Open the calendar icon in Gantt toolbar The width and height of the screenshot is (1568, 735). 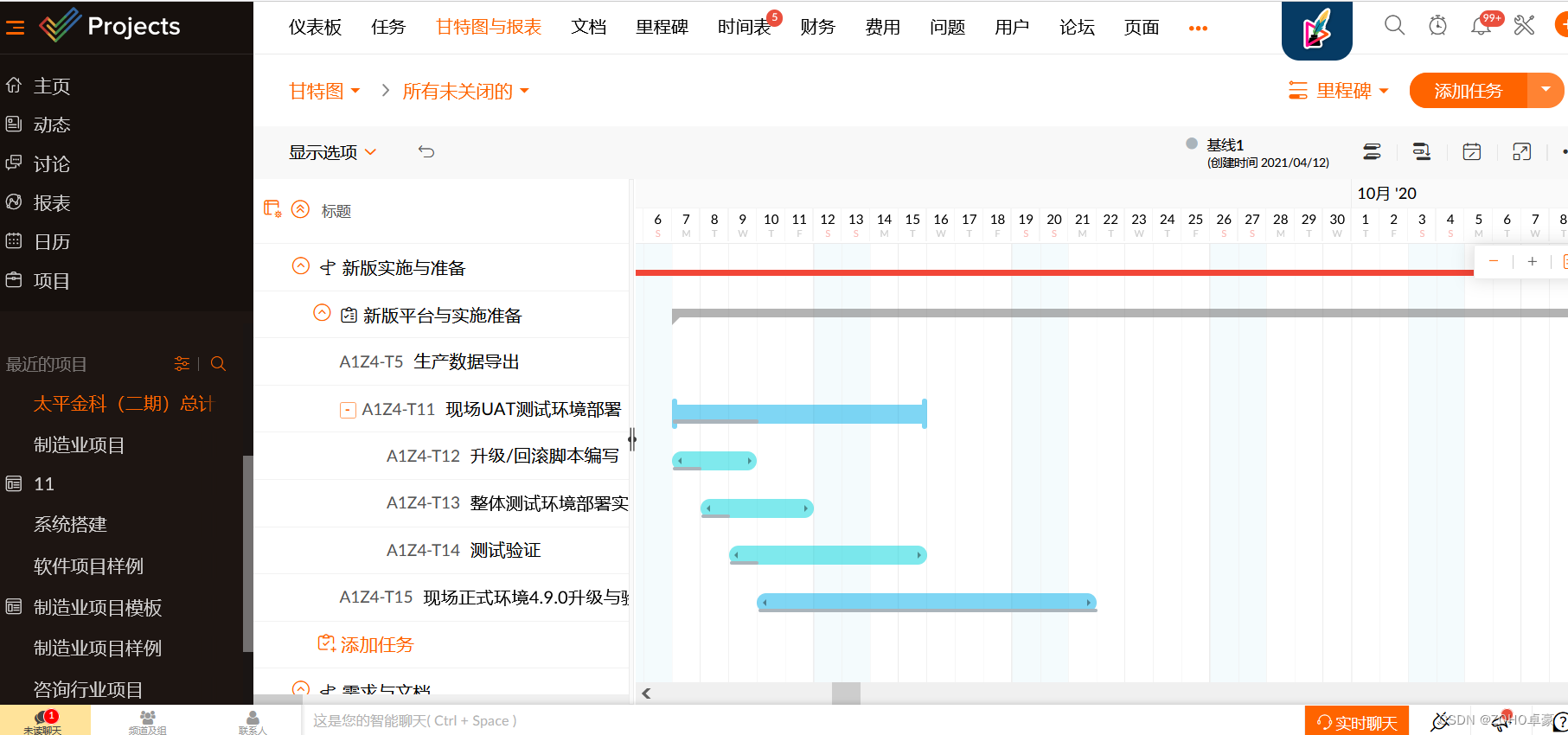click(1471, 152)
